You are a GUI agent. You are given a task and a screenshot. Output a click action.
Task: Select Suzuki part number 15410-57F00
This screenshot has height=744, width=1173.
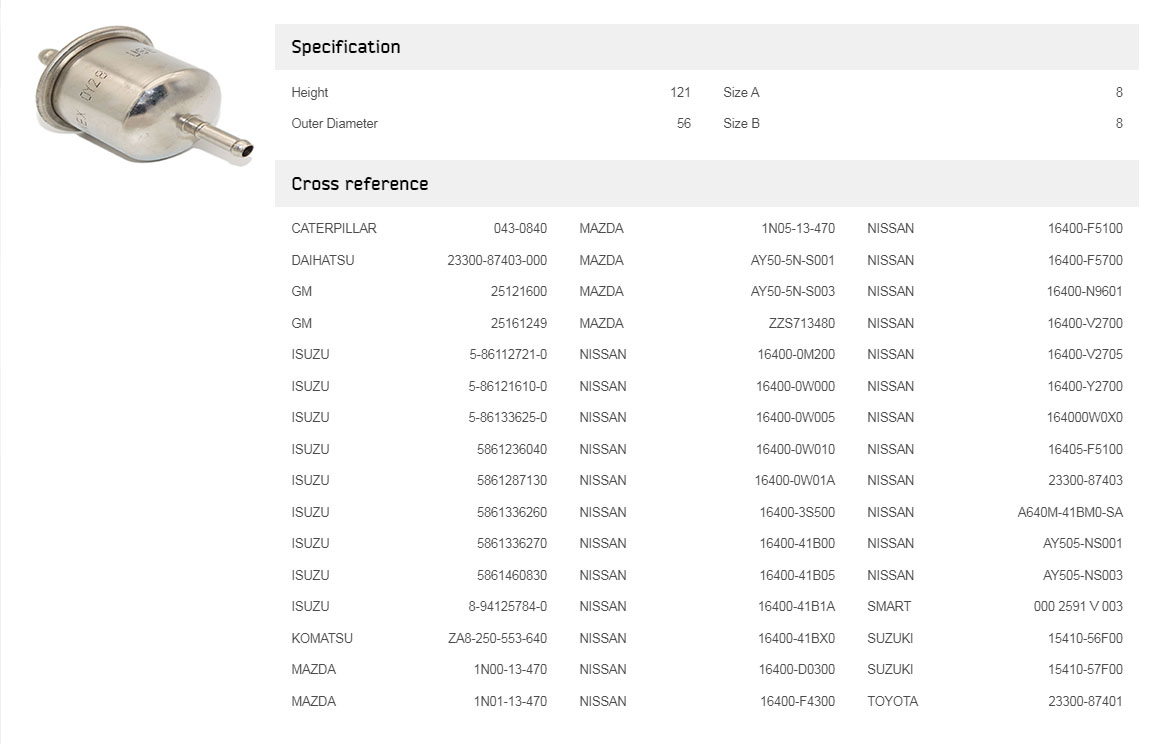(x=1085, y=670)
